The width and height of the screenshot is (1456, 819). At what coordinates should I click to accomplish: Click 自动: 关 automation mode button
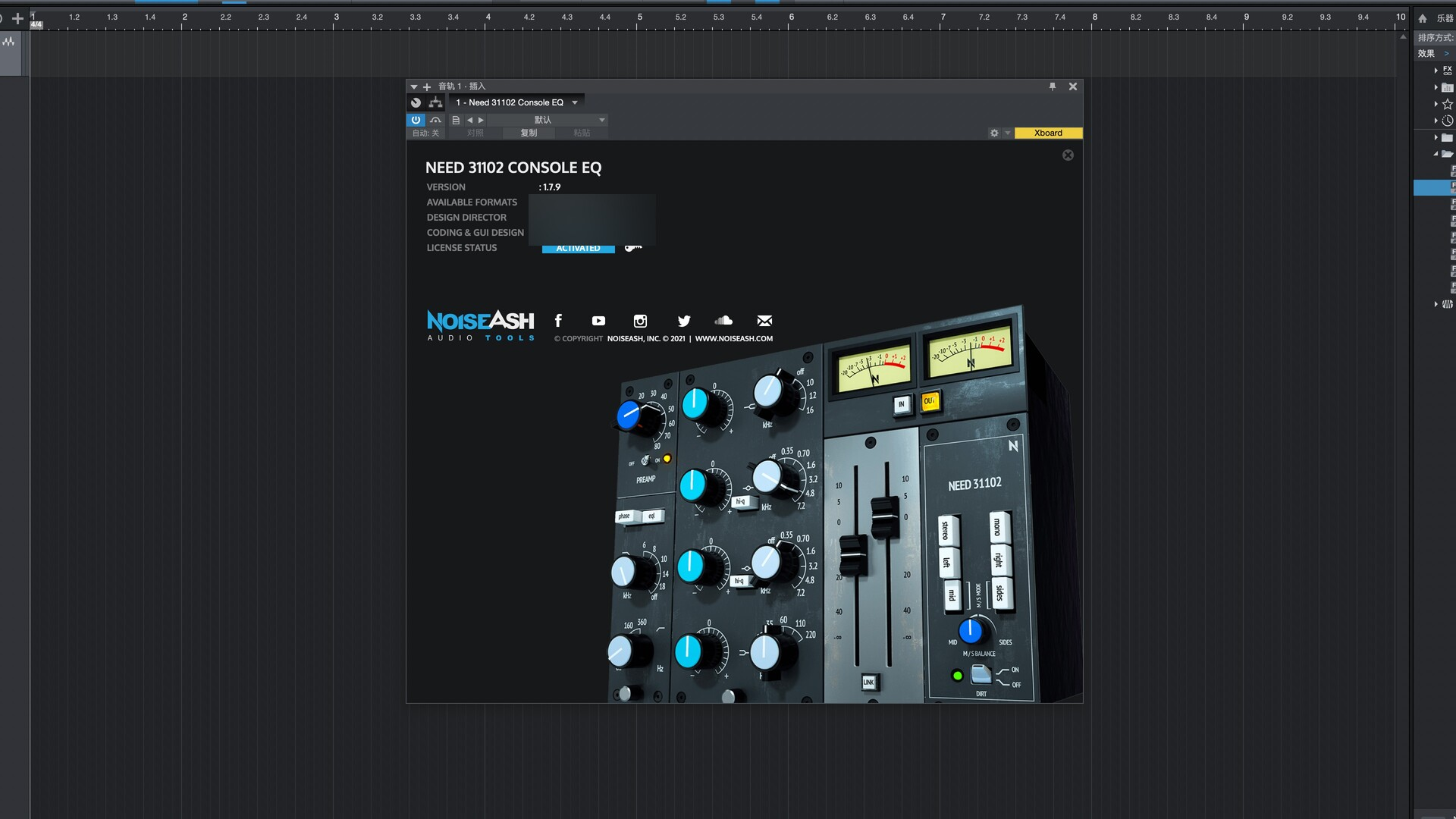click(426, 133)
